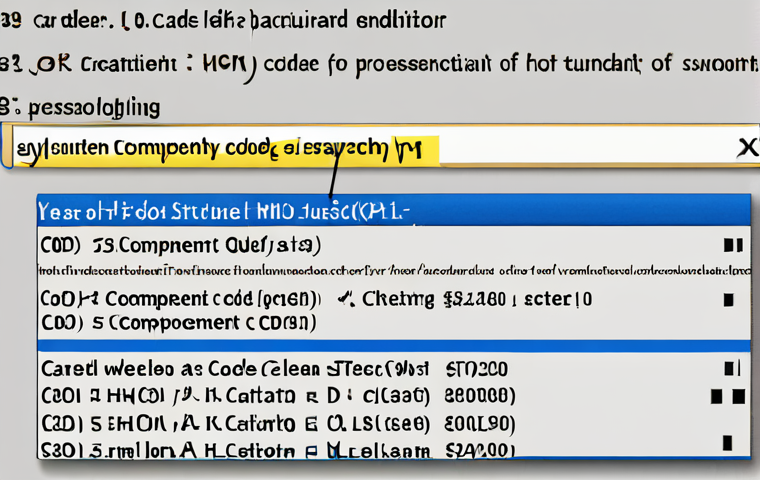Click the tiny-text description line in the list
The width and height of the screenshot is (760, 480).
(394, 270)
